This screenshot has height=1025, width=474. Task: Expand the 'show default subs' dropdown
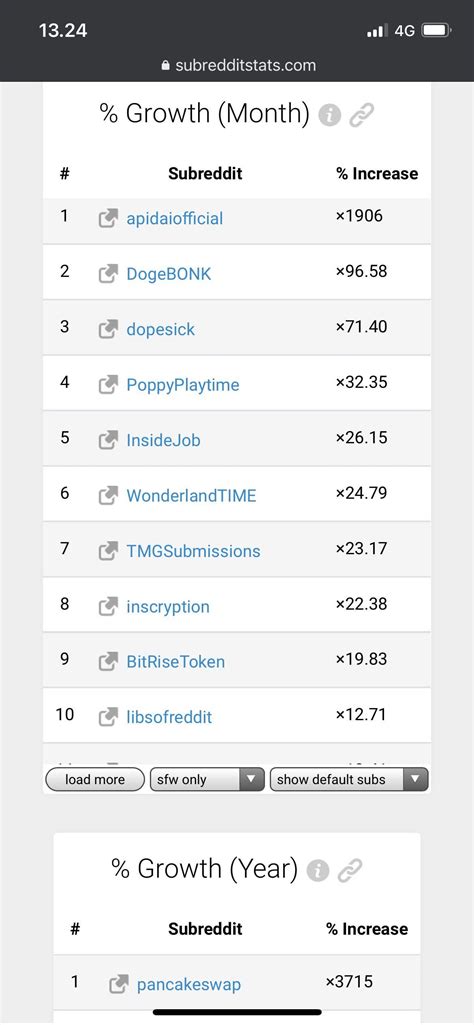[x=349, y=779]
